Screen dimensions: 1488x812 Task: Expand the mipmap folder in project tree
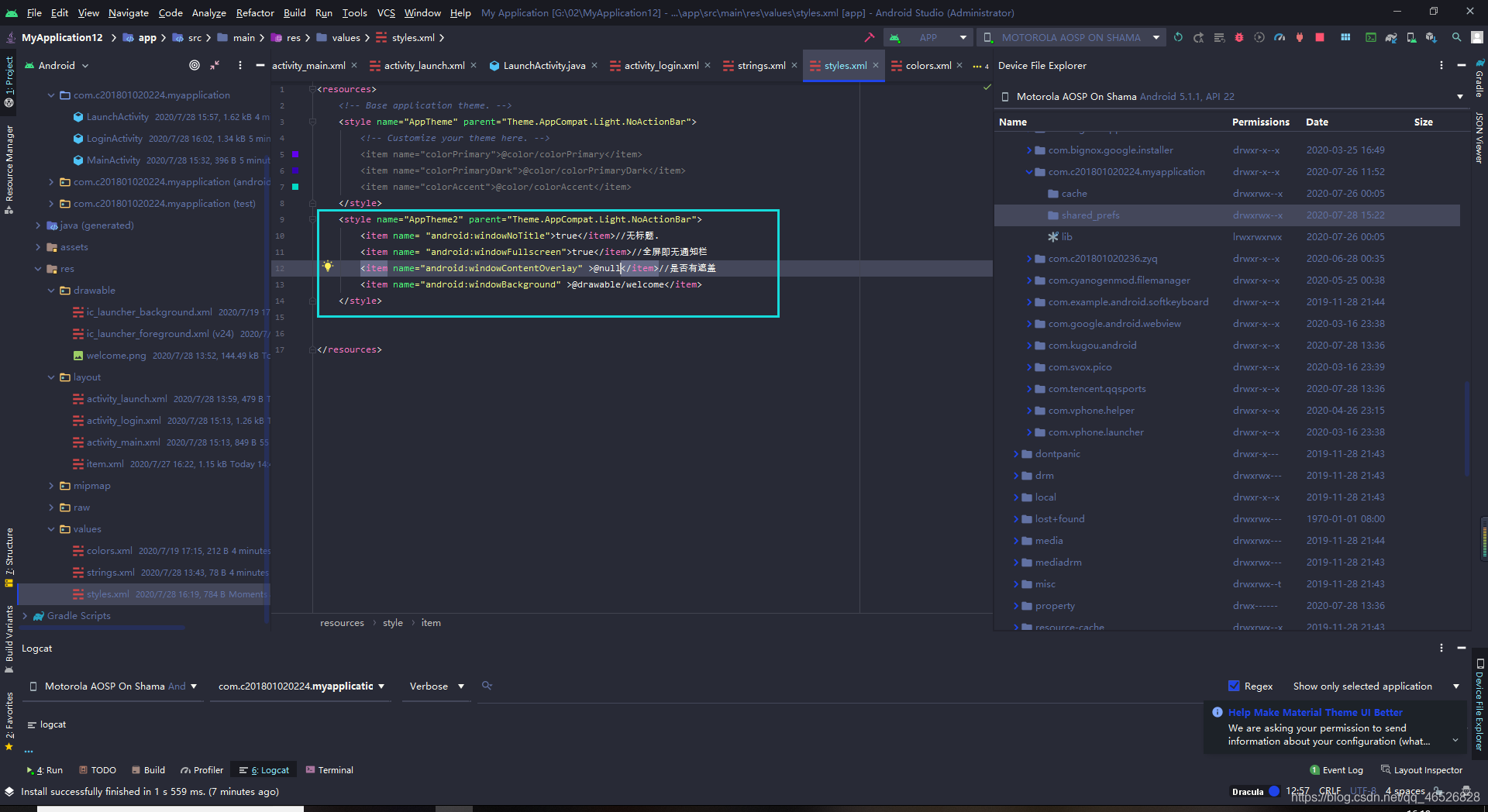(x=51, y=486)
